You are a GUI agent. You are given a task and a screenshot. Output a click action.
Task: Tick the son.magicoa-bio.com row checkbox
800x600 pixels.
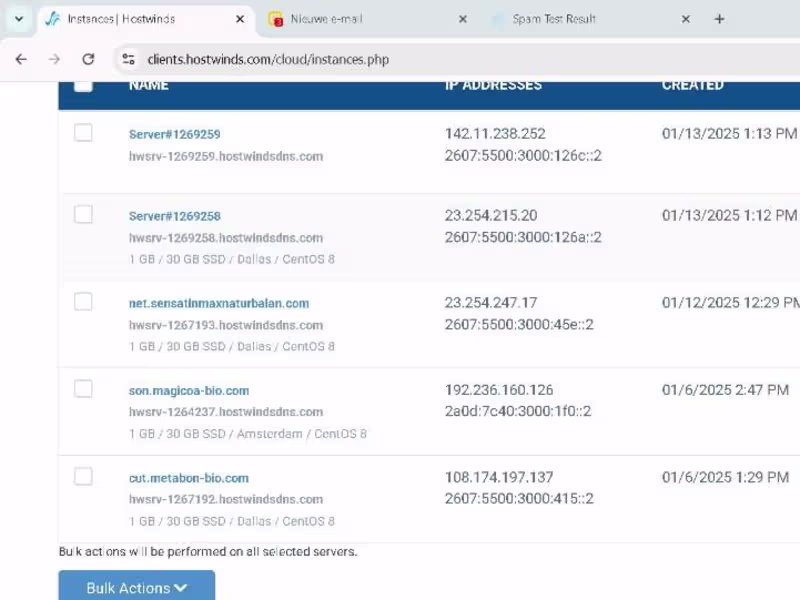pos(83,389)
